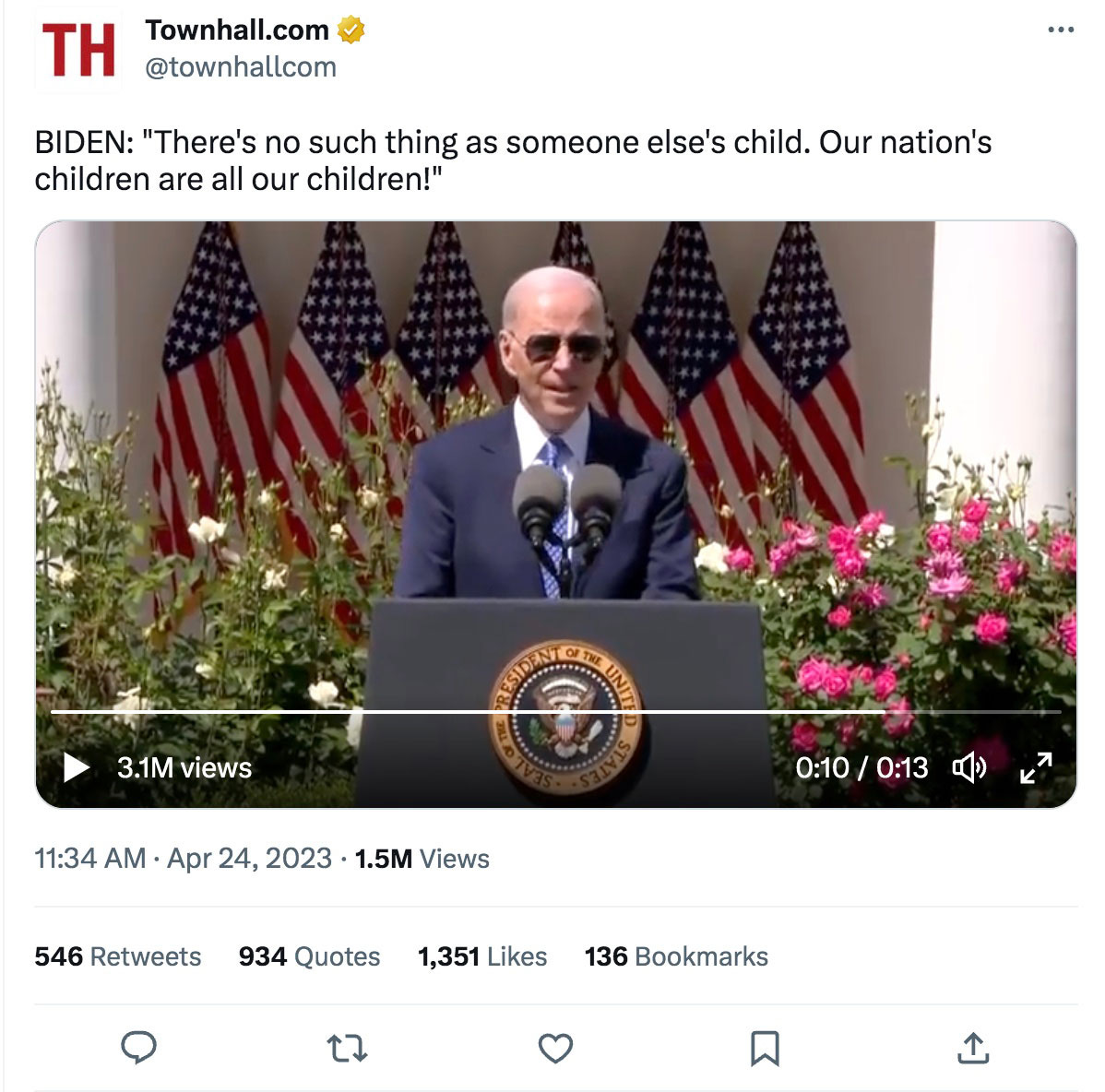Click the reply comment icon
Viewport: 1105px width, 1092px height.
click(140, 1048)
